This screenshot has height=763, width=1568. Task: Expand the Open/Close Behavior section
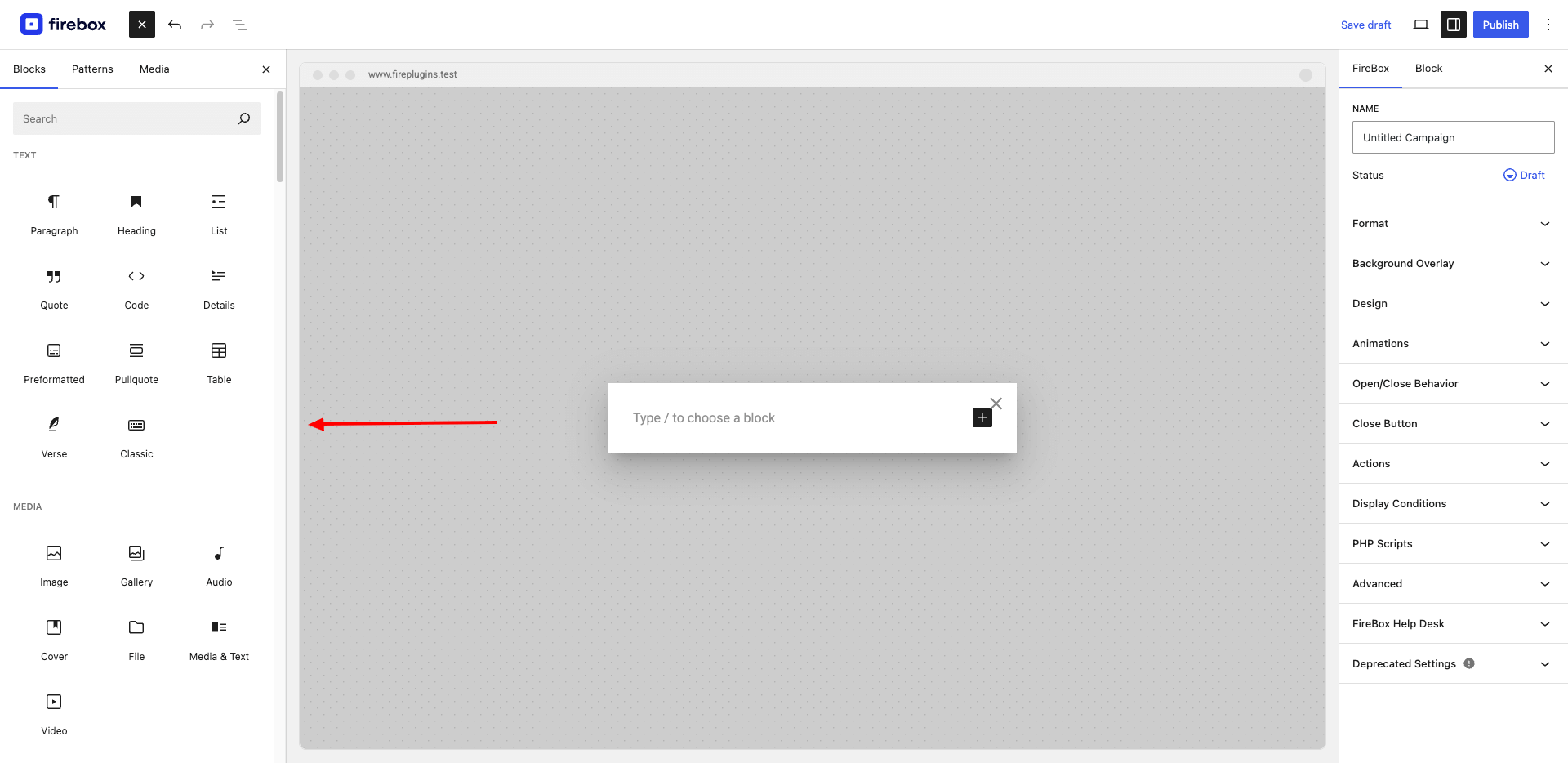click(x=1453, y=384)
